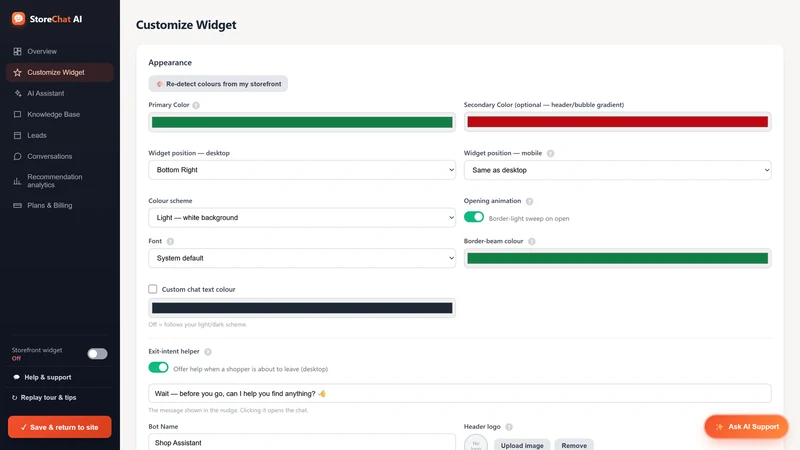Click the Opening animation help icon
The width and height of the screenshot is (800, 450).
(x=530, y=201)
